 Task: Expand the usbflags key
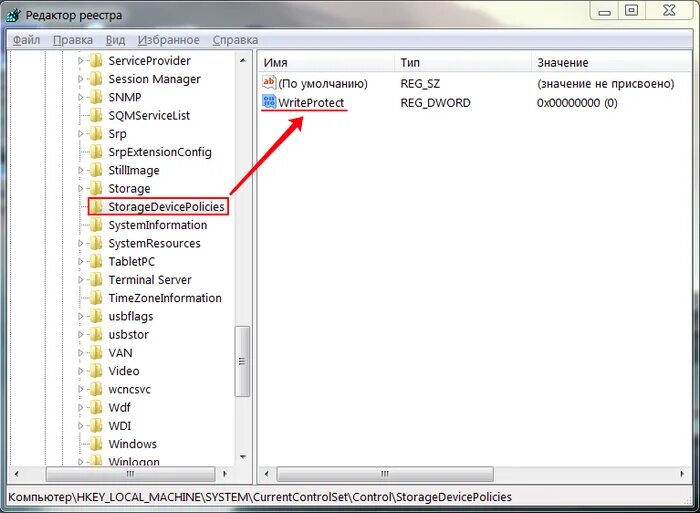coord(80,316)
